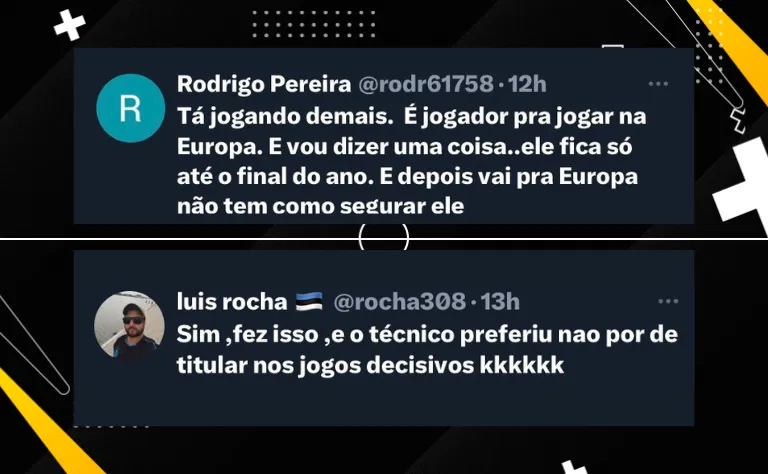Screen dimensions: 768x474
Task: Click the luis rocha display name
Action: click(x=232, y=302)
